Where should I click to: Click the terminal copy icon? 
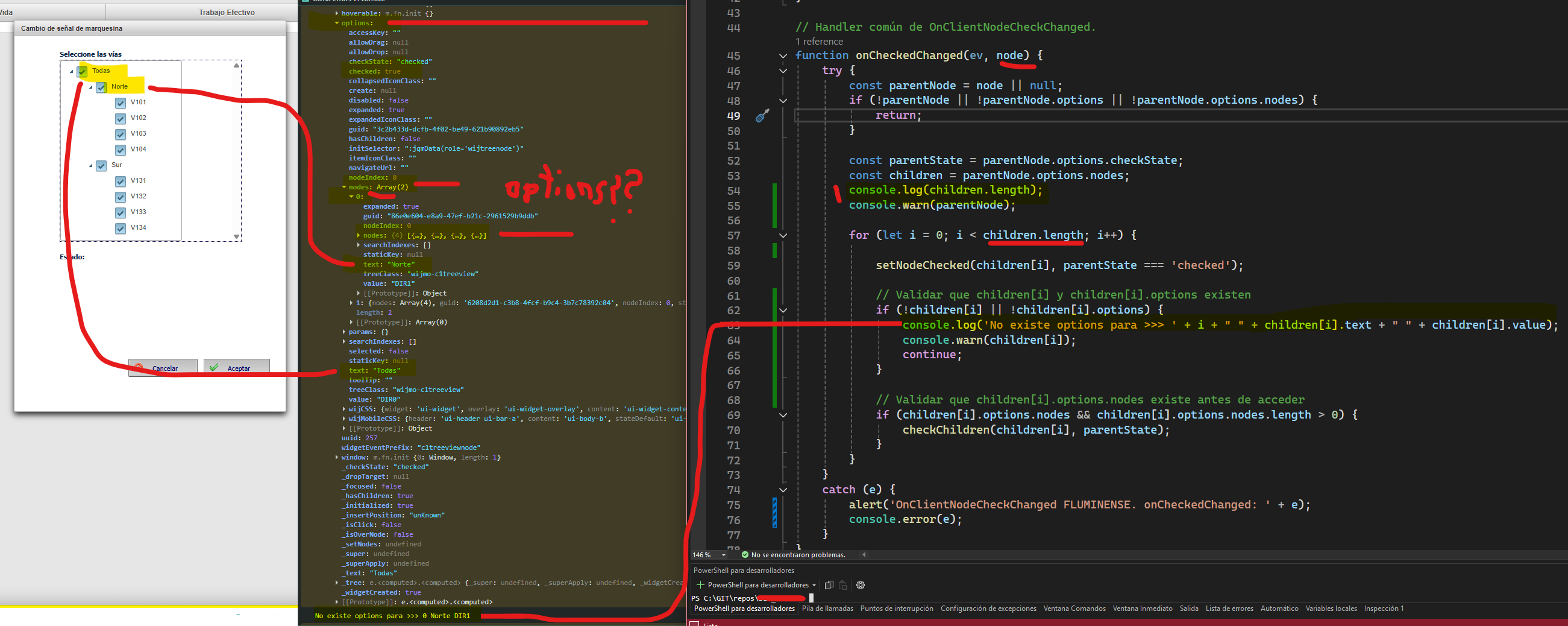pyautogui.click(x=829, y=585)
